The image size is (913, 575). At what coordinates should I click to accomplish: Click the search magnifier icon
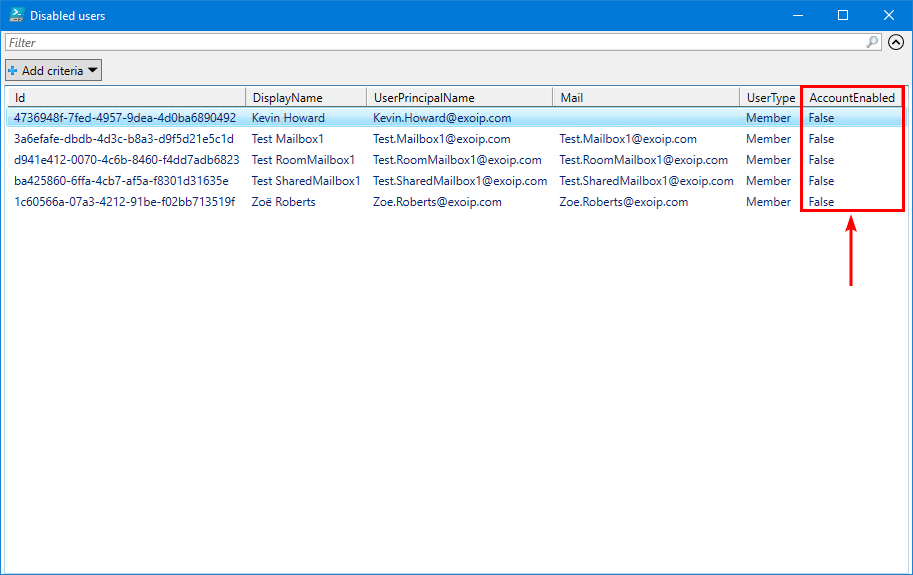coord(872,43)
